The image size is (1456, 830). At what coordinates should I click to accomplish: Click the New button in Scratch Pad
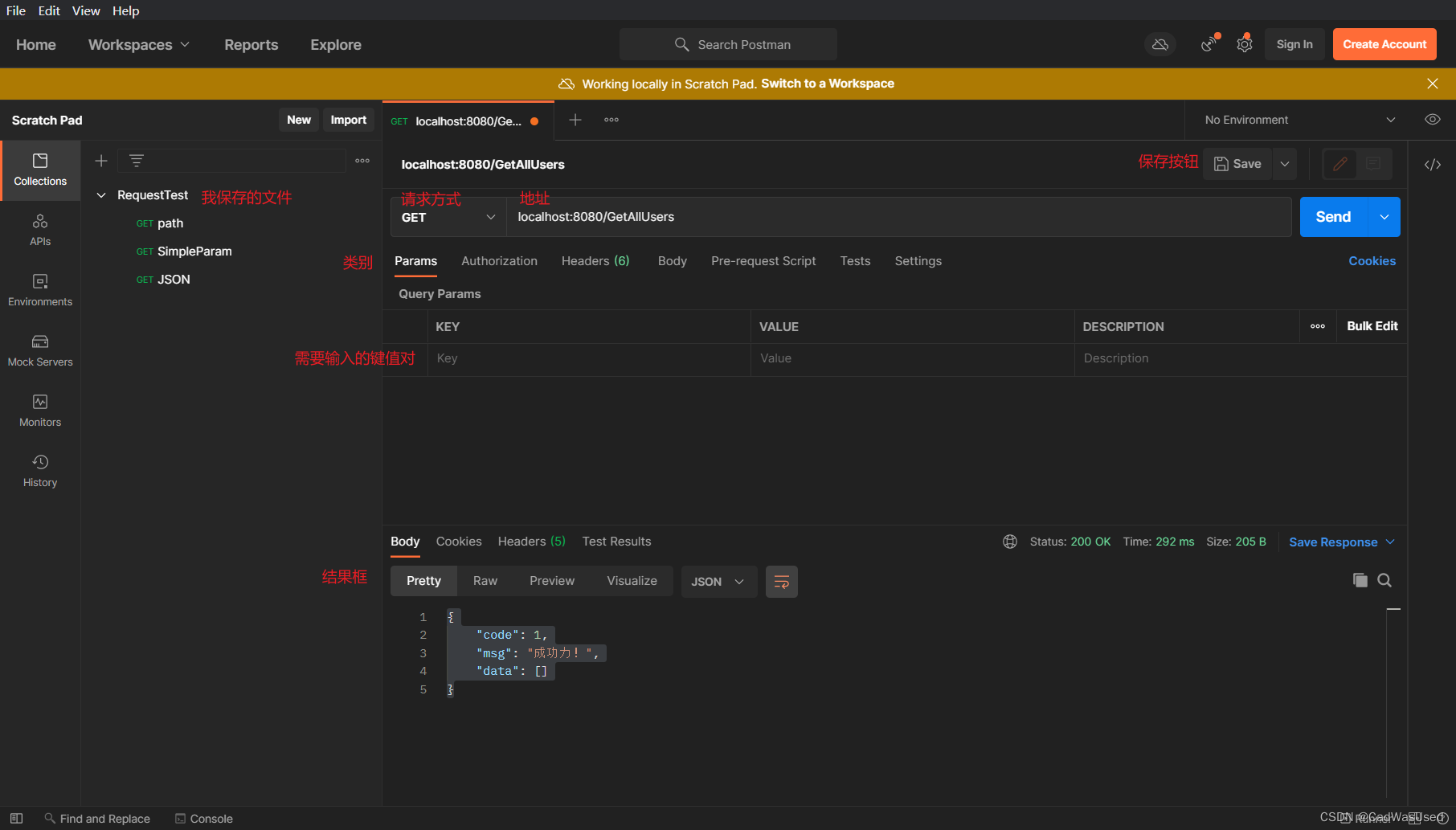[x=299, y=120]
